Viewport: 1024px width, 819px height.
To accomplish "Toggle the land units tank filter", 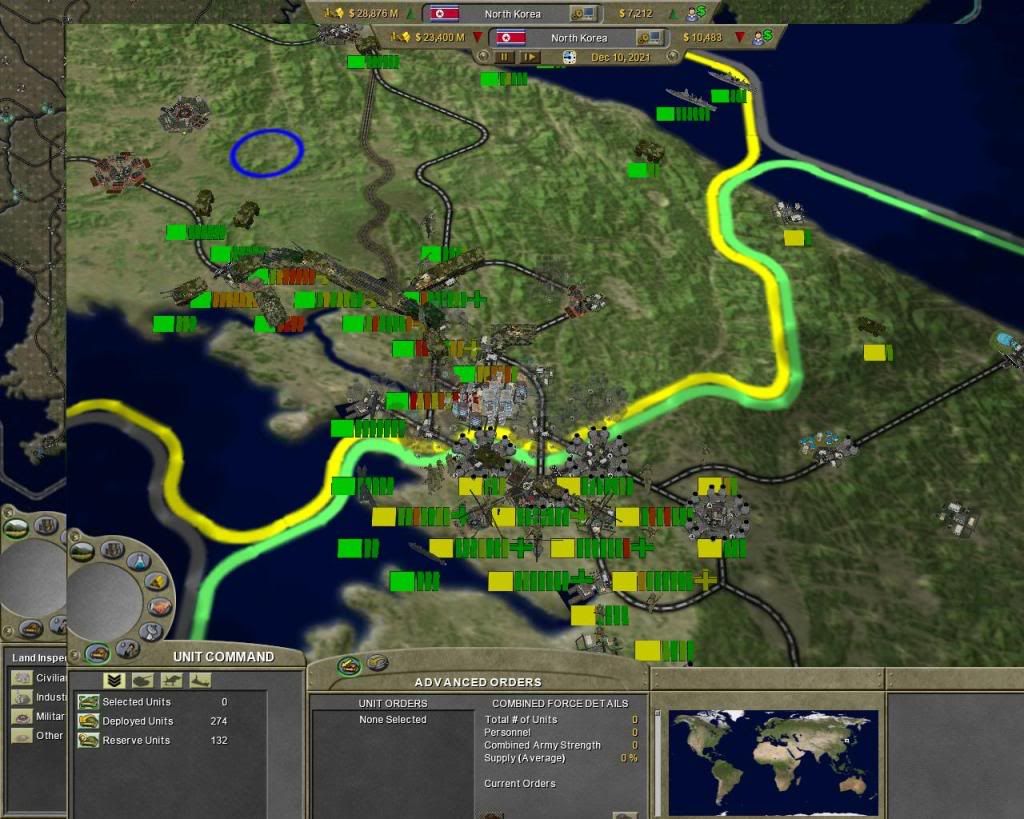I will pyautogui.click(x=142, y=681).
